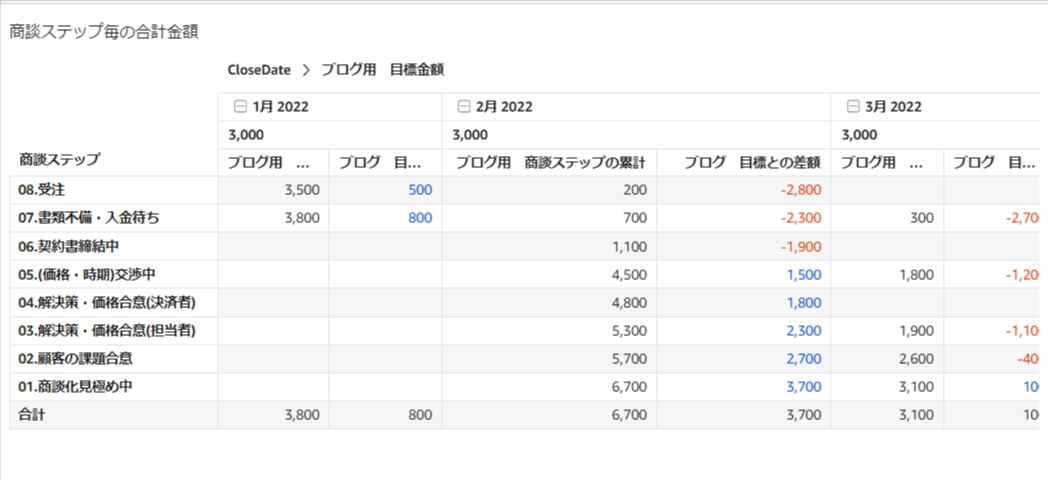Image resolution: width=1048 pixels, height=480 pixels.
Task: Collapse the 1月 2022 column group
Action: point(239,107)
